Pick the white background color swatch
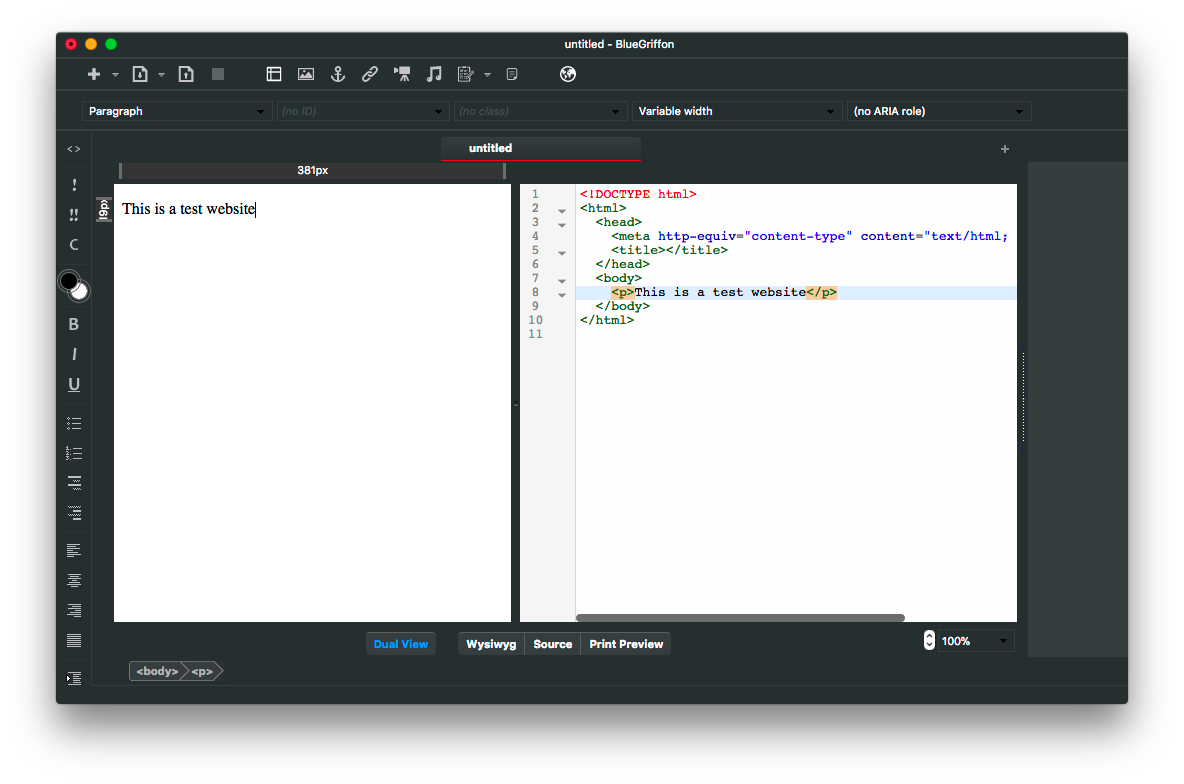The width and height of the screenshot is (1184, 784). tap(80, 291)
